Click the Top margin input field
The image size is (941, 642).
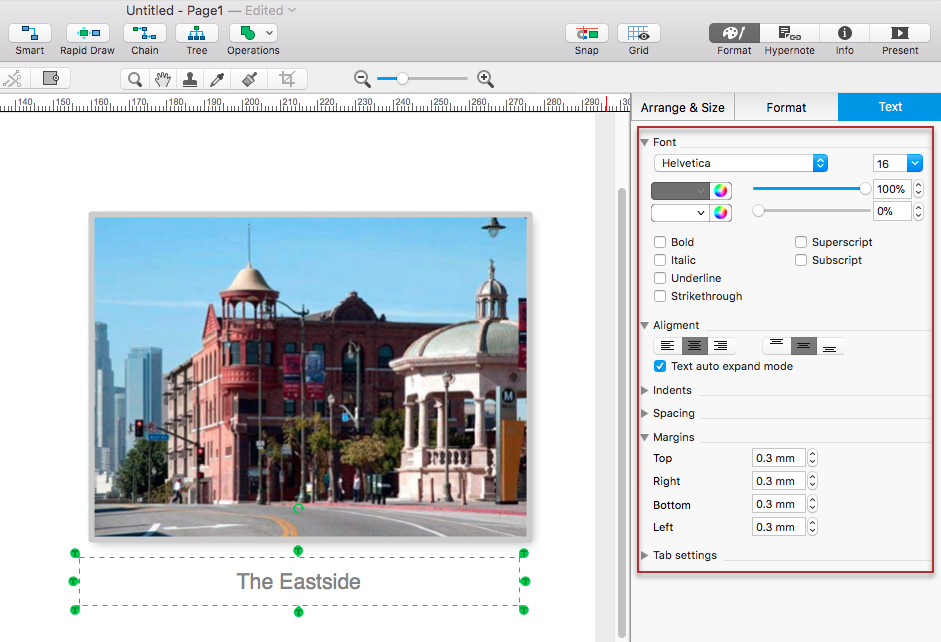[x=778, y=458]
